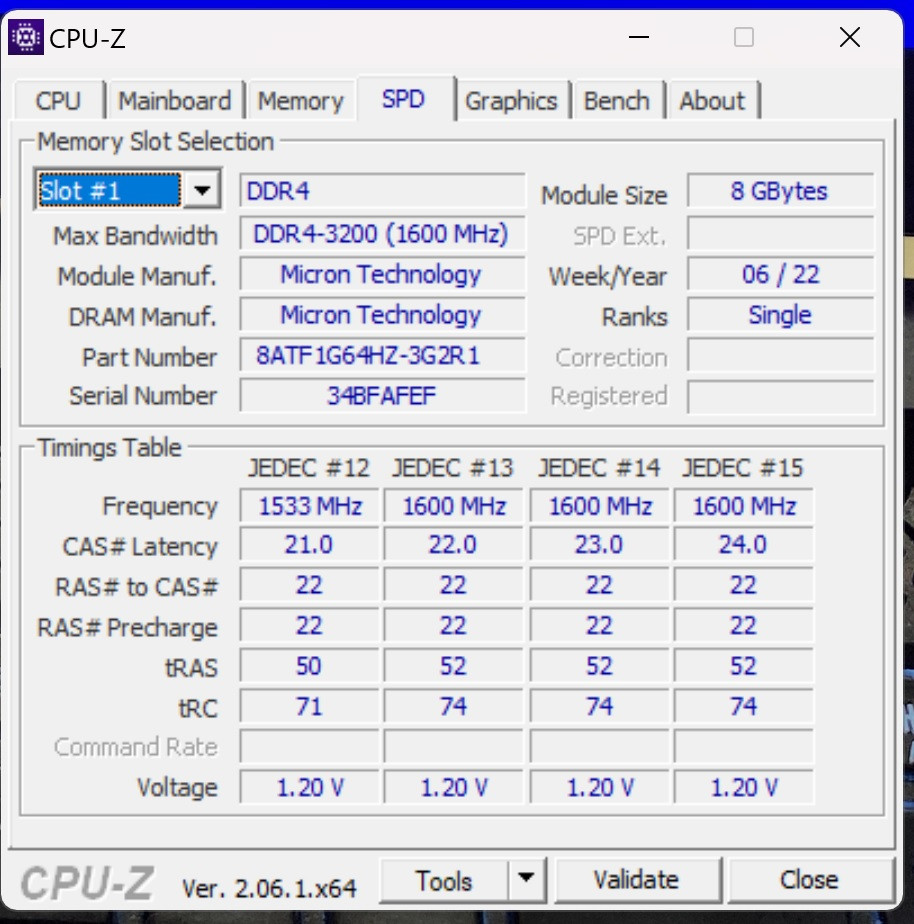914x924 pixels.
Task: Click the JEDEC #12 voltage 1.20 V
Action: (309, 787)
